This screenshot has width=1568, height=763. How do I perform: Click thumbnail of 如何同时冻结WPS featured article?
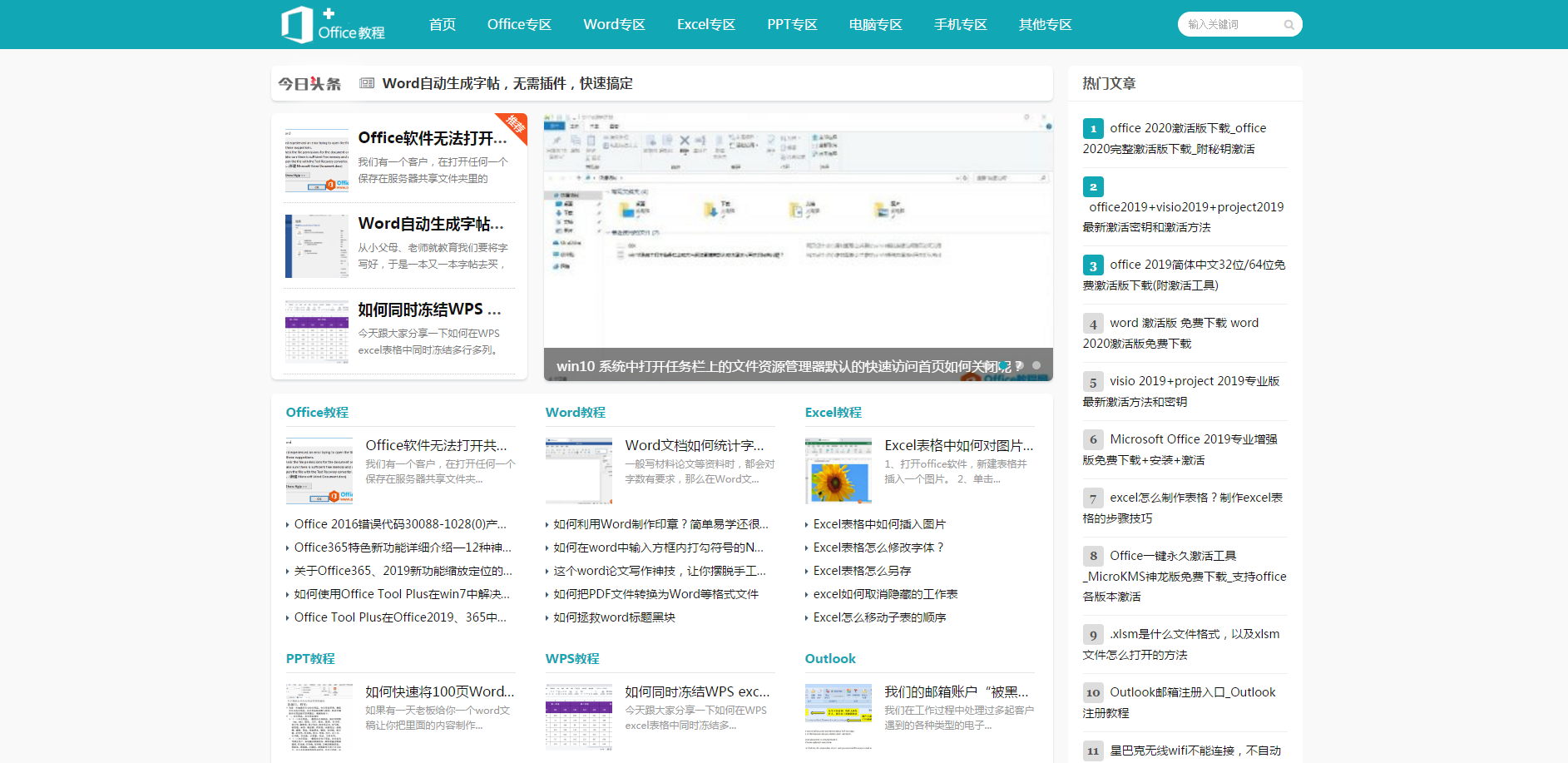317,332
